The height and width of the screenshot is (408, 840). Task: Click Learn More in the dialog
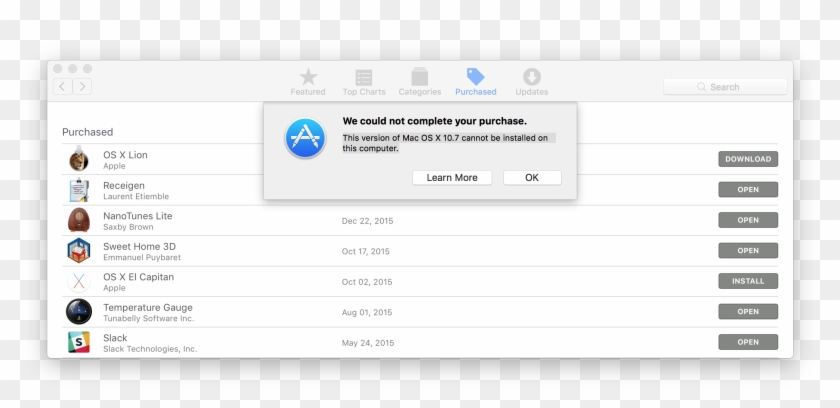pyautogui.click(x=452, y=178)
